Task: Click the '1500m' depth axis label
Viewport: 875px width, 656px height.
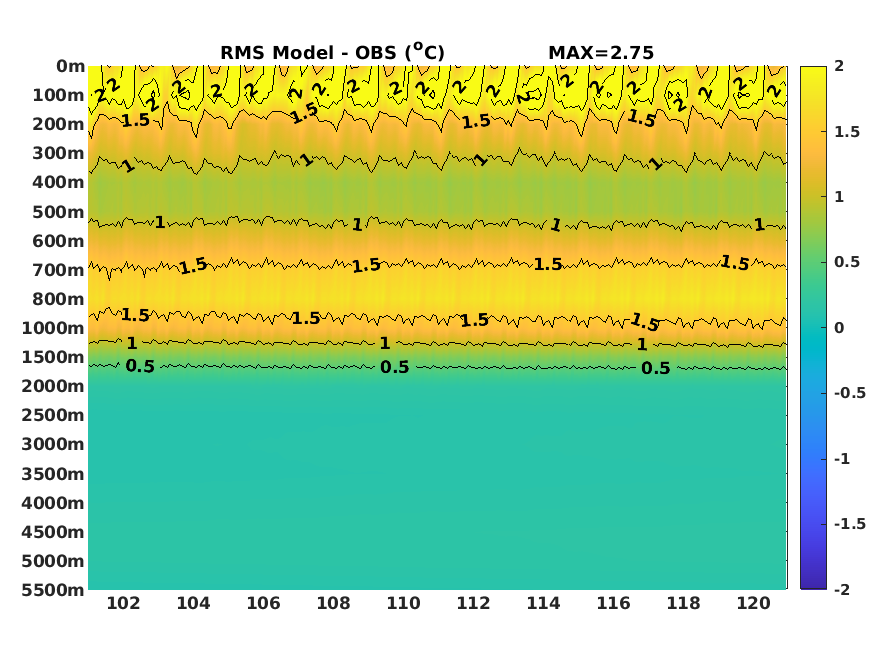Action: tap(53, 358)
